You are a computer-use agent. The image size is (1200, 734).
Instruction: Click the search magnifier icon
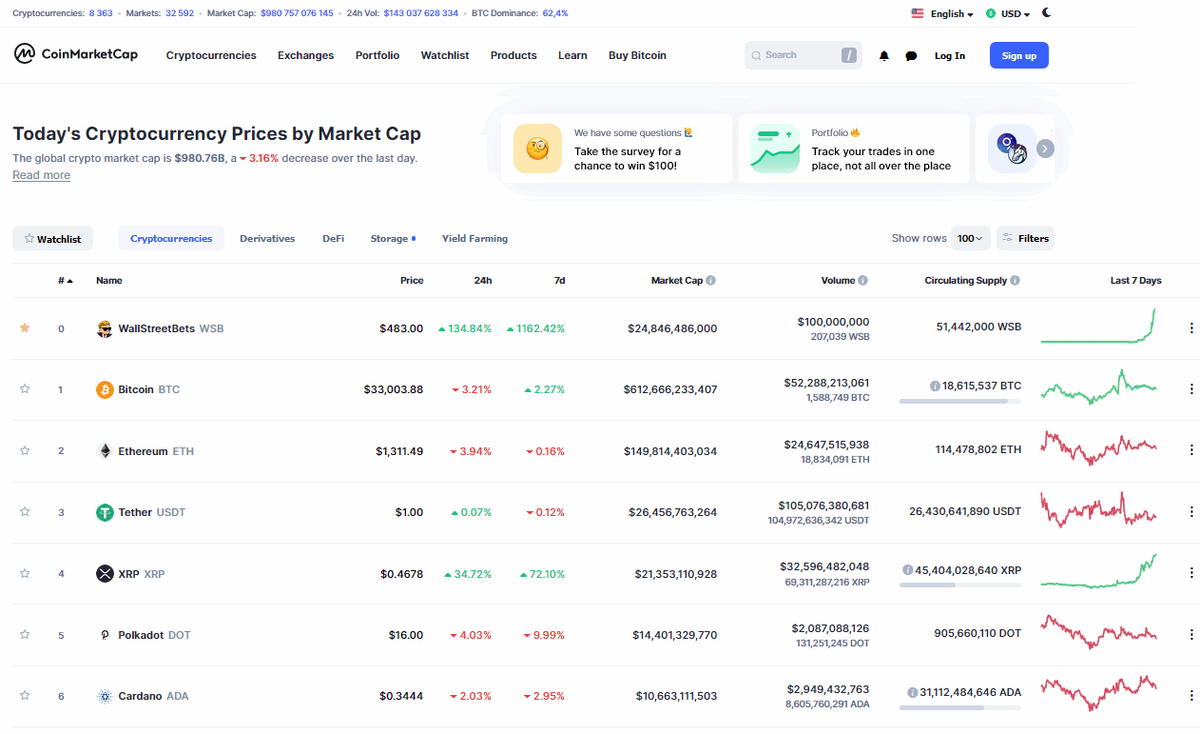[x=756, y=56]
